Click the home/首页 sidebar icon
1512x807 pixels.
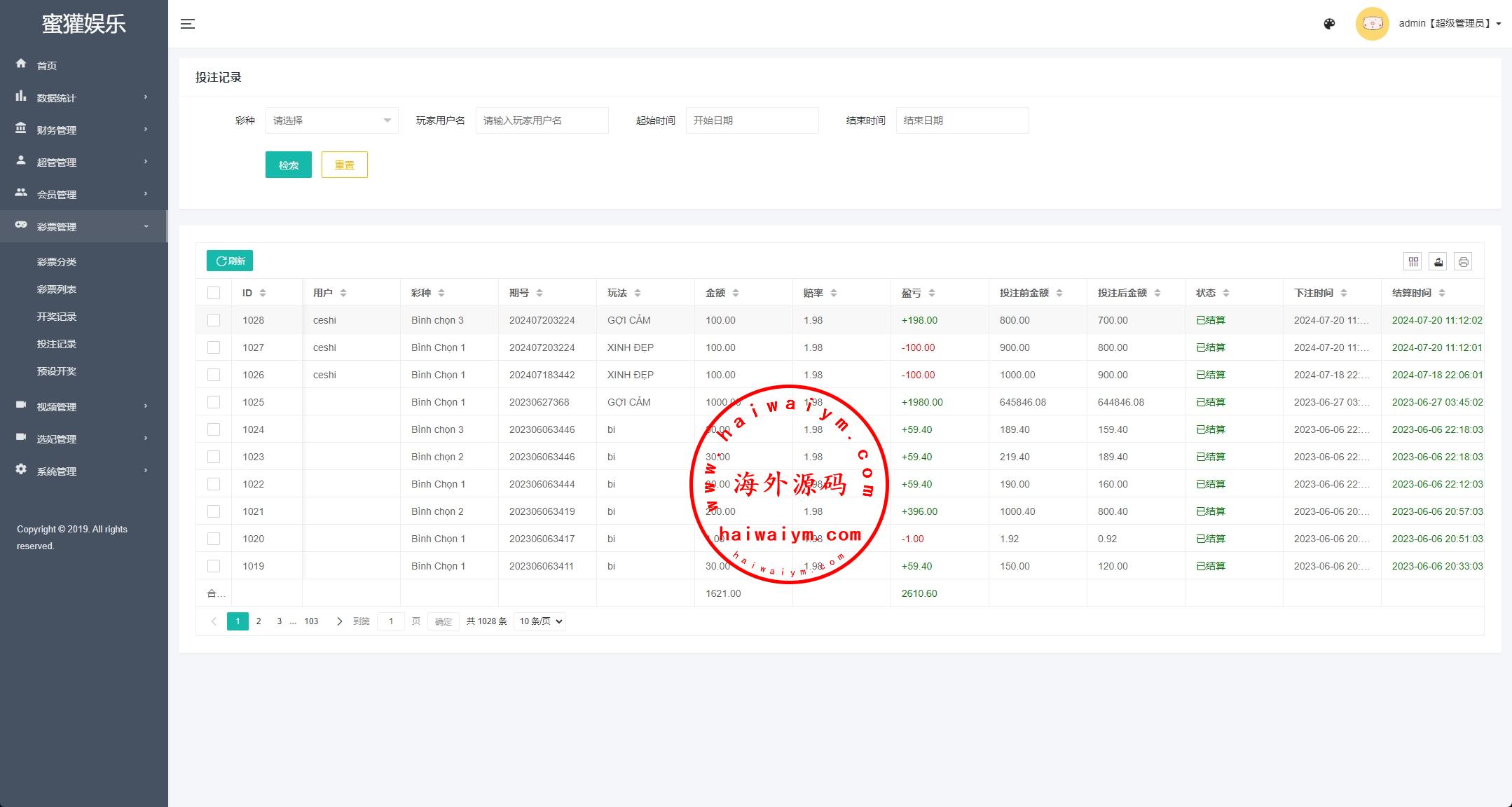(x=21, y=64)
